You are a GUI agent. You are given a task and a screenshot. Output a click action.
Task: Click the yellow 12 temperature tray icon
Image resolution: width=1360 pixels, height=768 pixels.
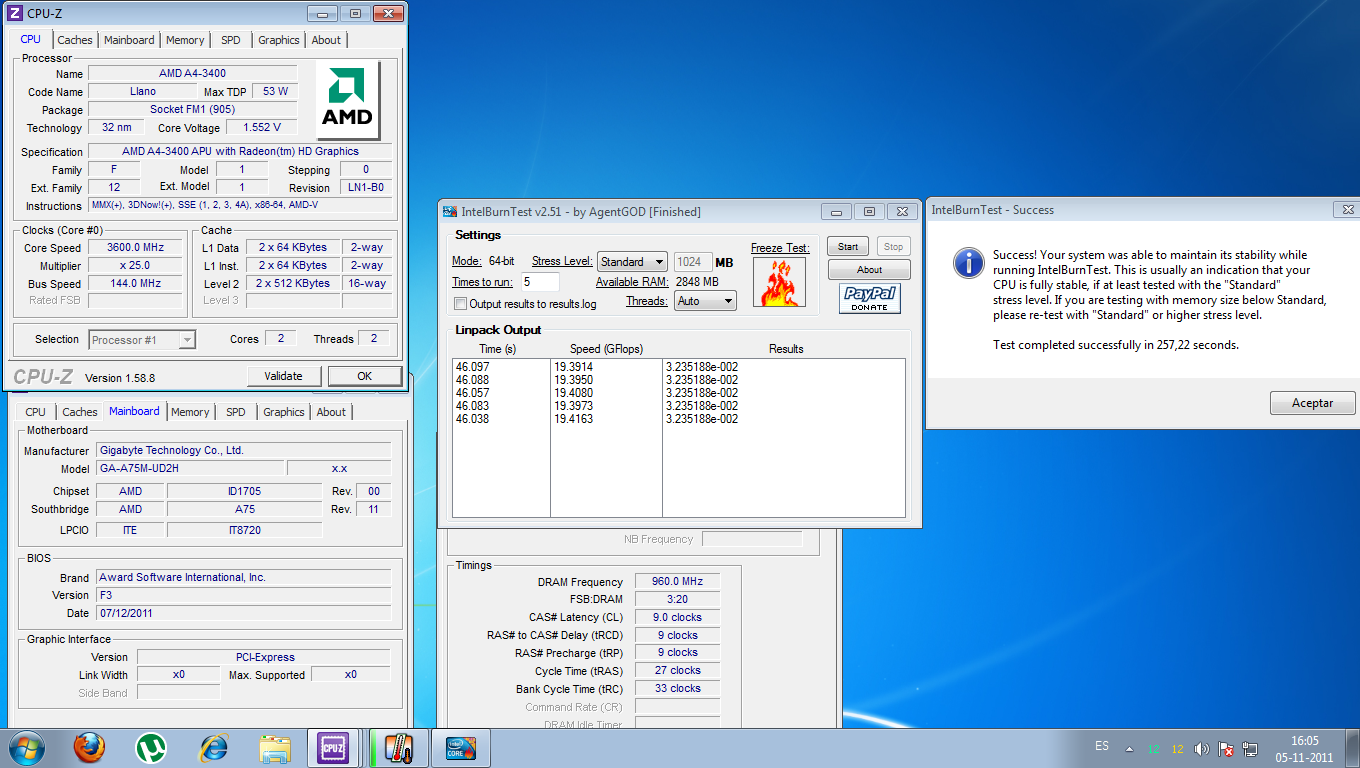click(1177, 749)
